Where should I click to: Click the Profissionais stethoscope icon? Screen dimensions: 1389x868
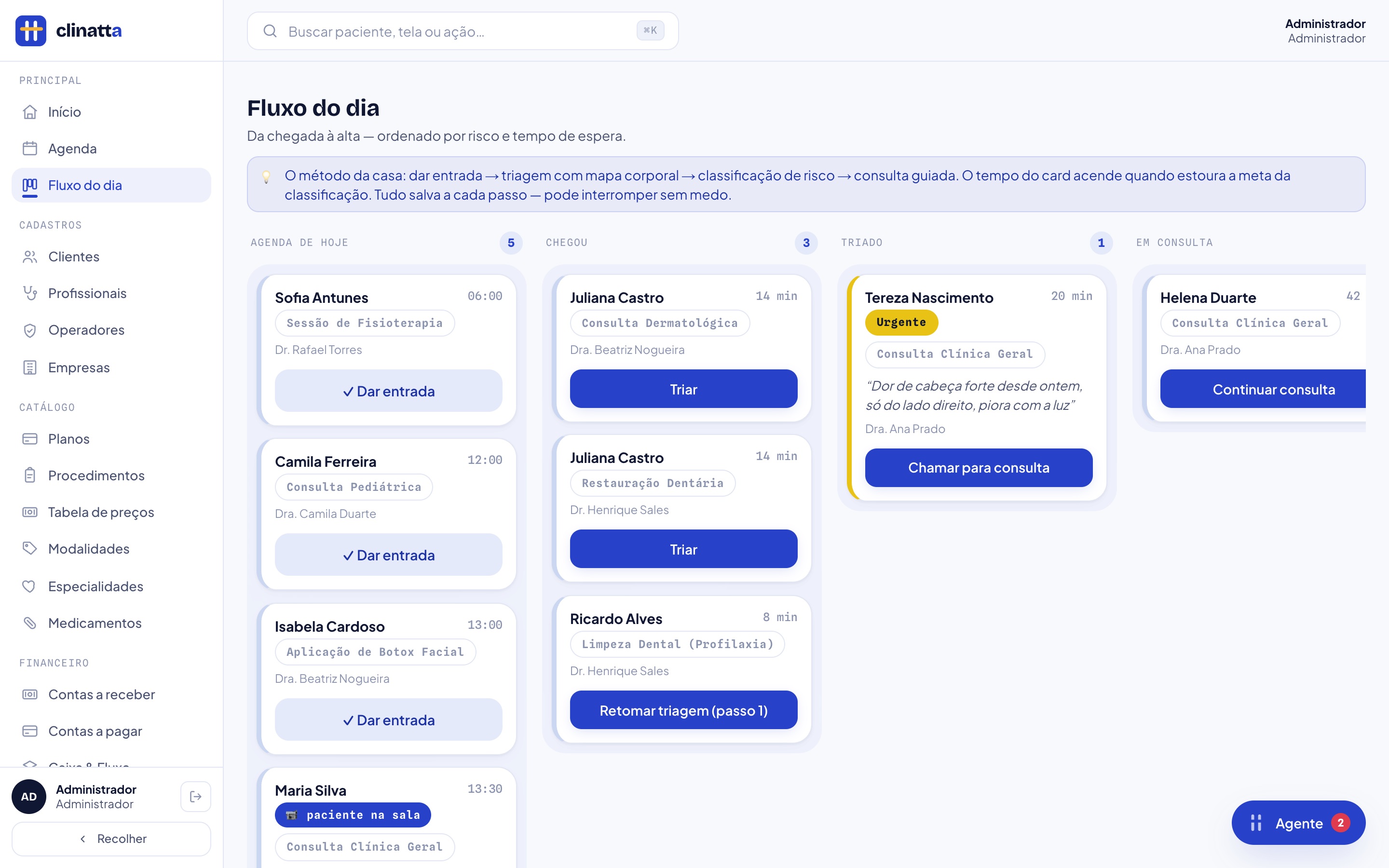pos(30,293)
